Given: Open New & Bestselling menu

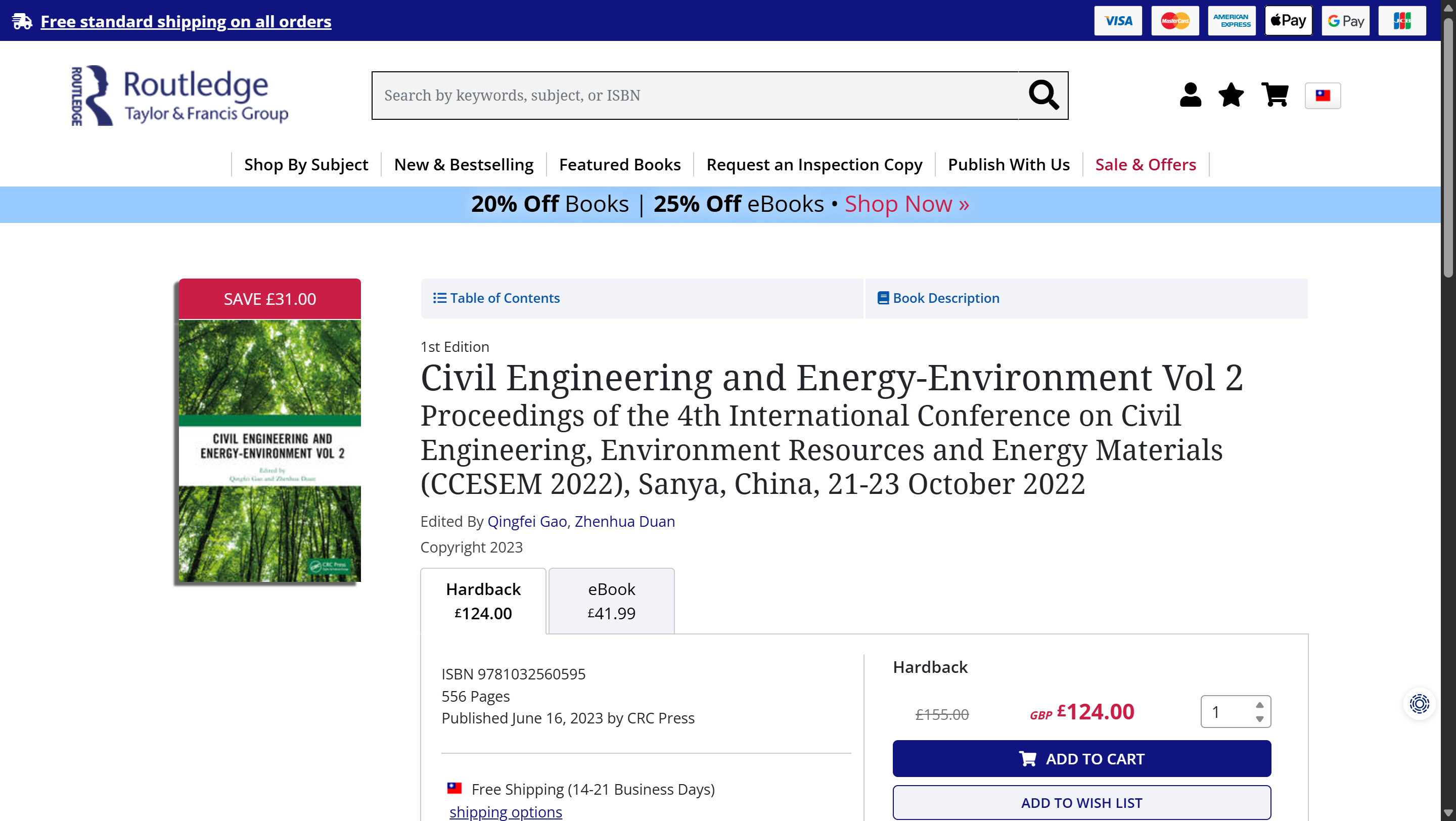Looking at the screenshot, I should click(464, 164).
